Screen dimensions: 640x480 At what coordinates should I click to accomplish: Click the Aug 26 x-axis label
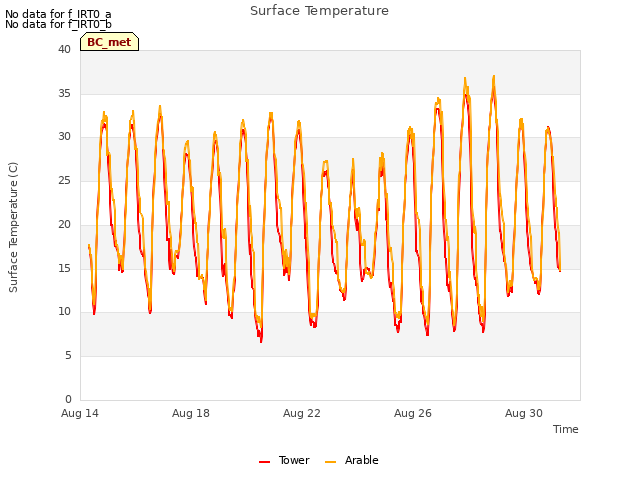click(x=413, y=413)
